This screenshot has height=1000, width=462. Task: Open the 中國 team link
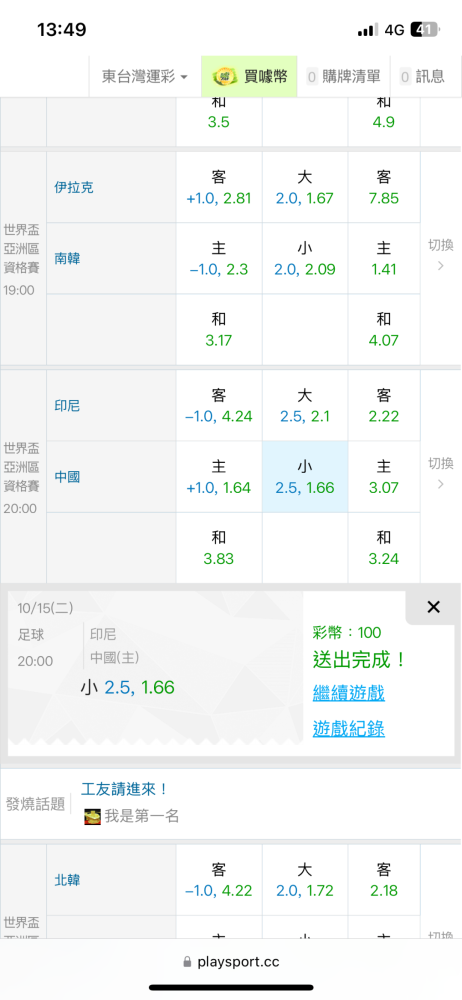click(67, 477)
